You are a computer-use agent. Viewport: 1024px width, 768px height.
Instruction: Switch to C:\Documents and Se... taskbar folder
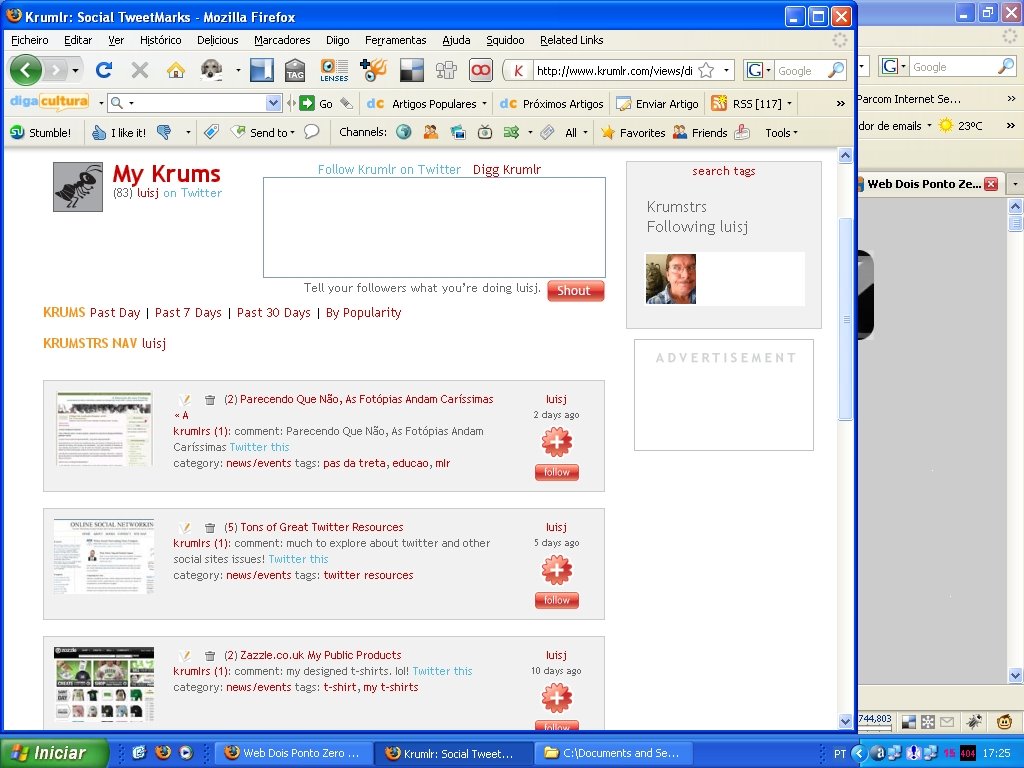point(614,753)
